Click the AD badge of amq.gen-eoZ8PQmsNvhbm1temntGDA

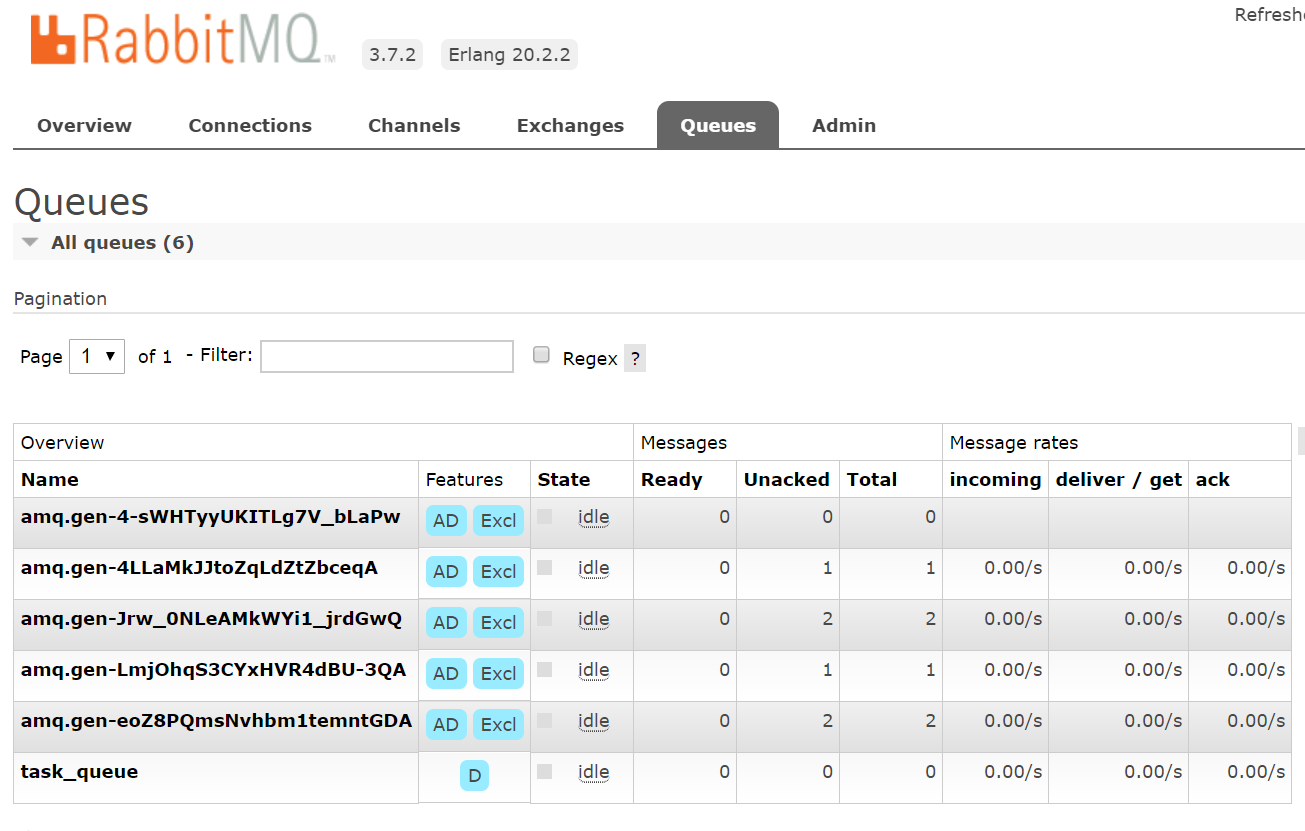tap(446, 724)
